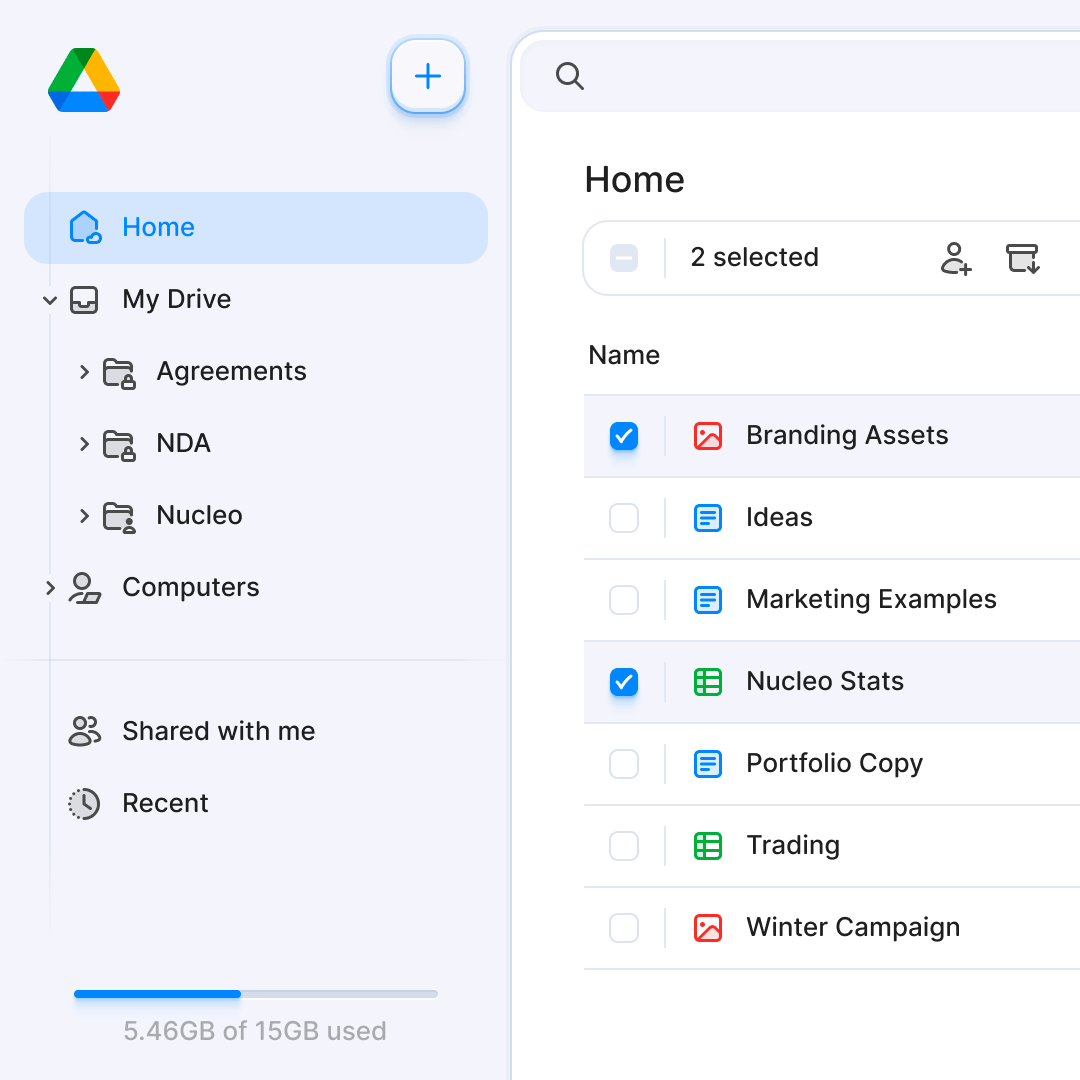Toggle the select-all checkbox beside 2 selected

[624, 258]
